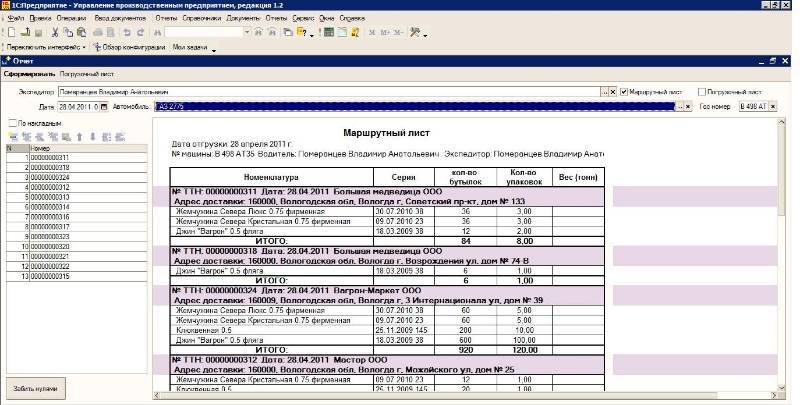800x405 pixels.
Task: Open the calendar picker beside Дата
Action: (x=103, y=106)
